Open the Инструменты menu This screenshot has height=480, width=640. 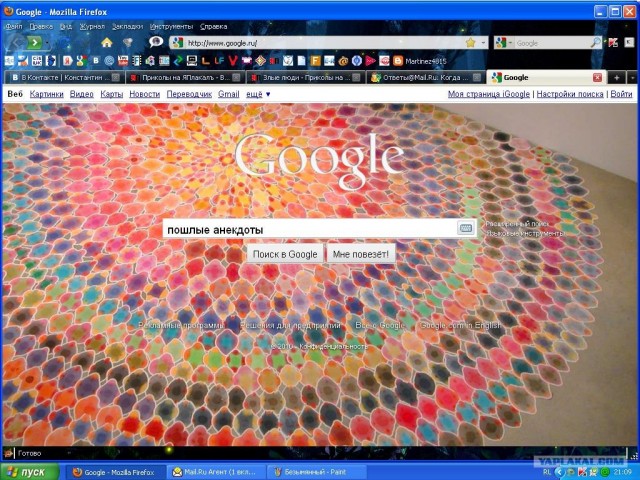[x=171, y=27]
